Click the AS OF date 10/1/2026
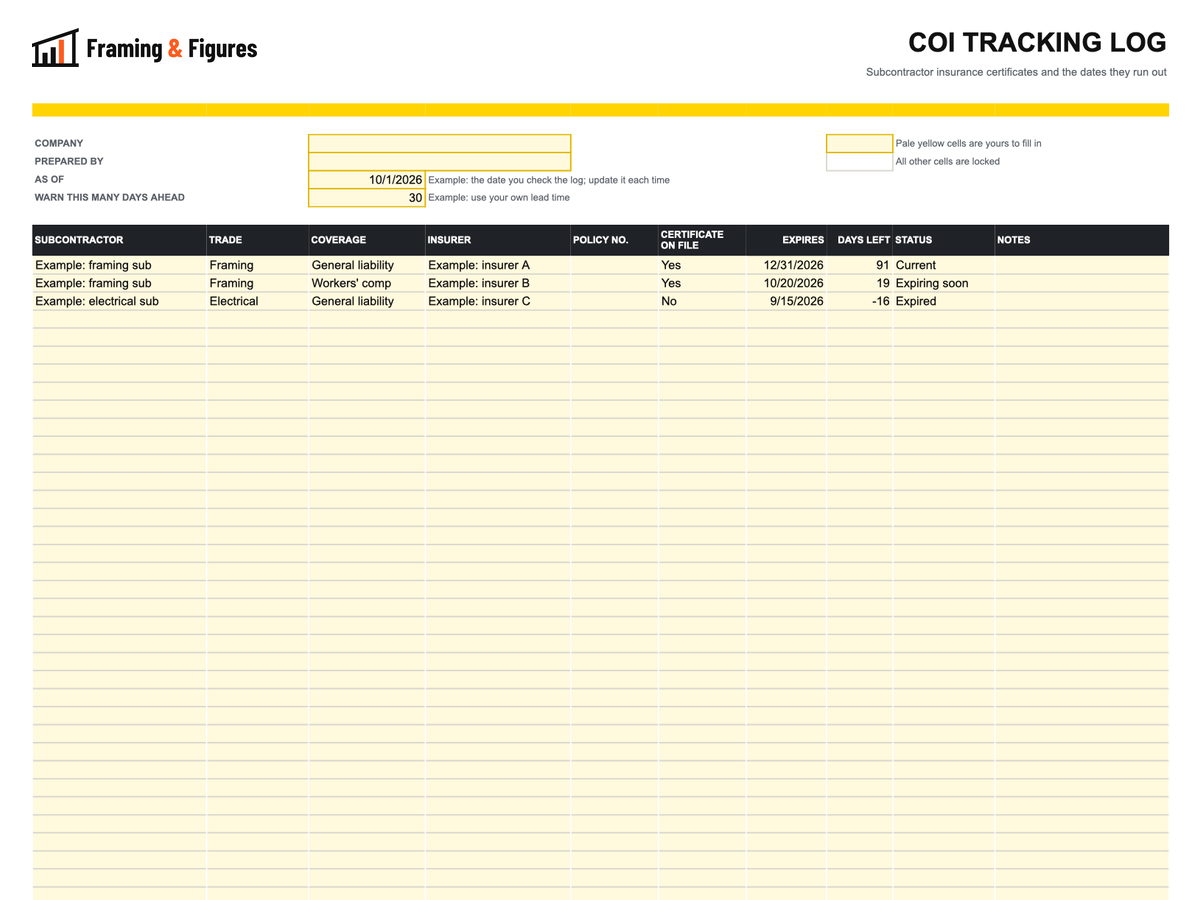1200x900 pixels. click(367, 180)
